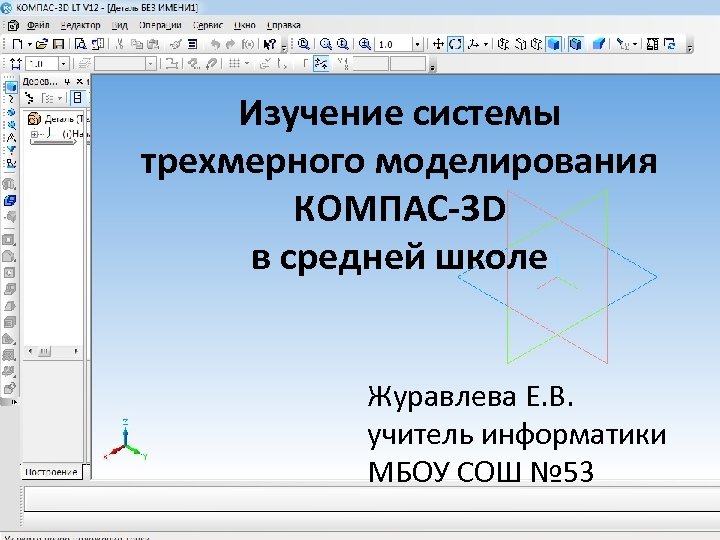Screen dimensions: 720x540
Task: Click the Refresh view icon
Action: [669, 44]
